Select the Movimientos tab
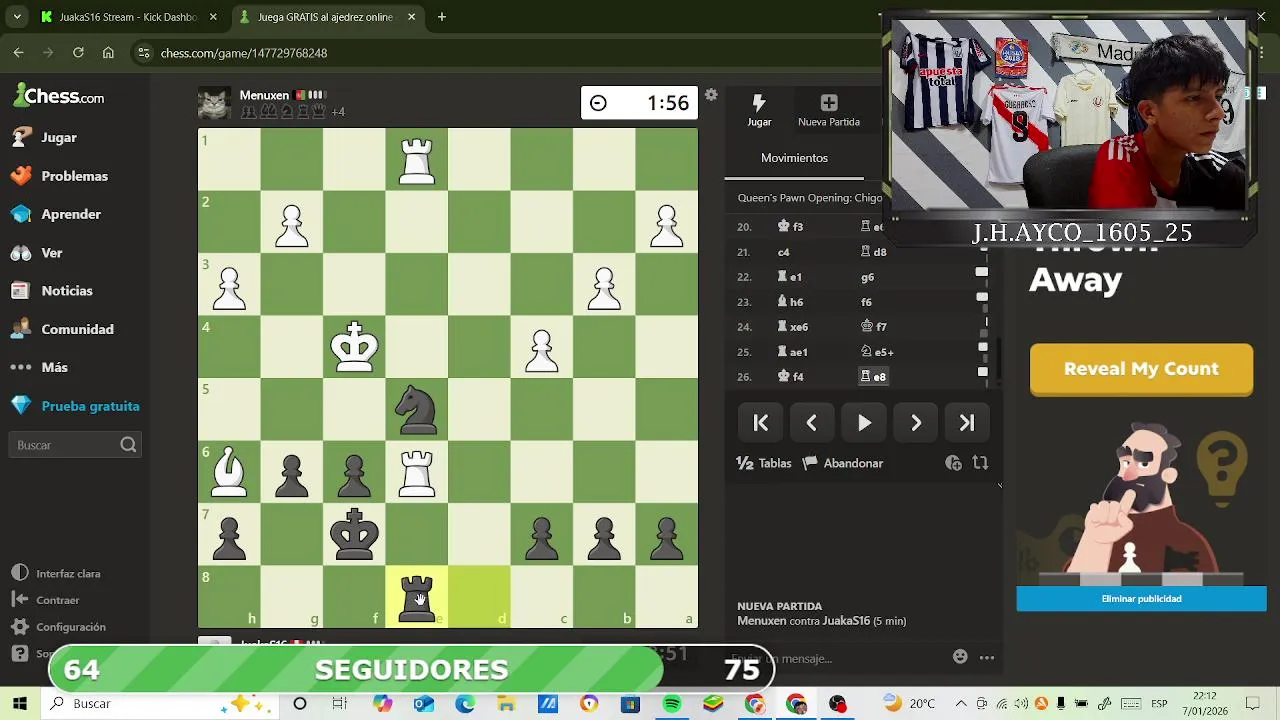This screenshot has height=720, width=1280. (x=794, y=158)
